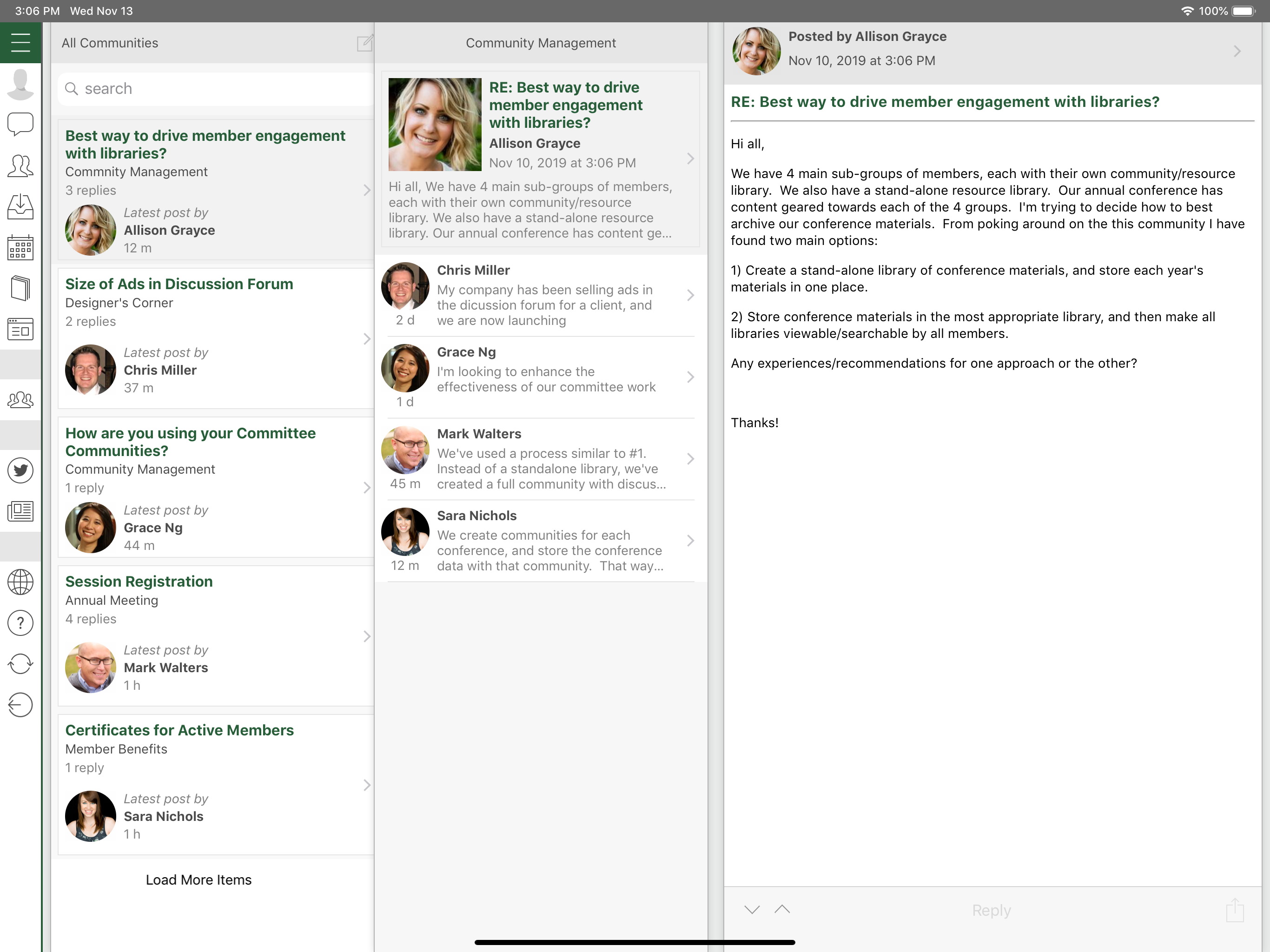Open Session Registration thread
Screen dimensions: 1270x952
(x=216, y=636)
